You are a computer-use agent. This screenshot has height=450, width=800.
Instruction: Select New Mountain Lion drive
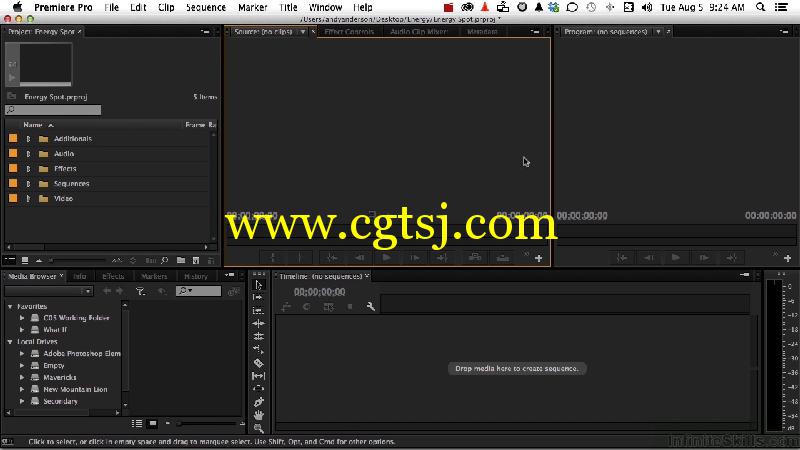[x=75, y=389]
